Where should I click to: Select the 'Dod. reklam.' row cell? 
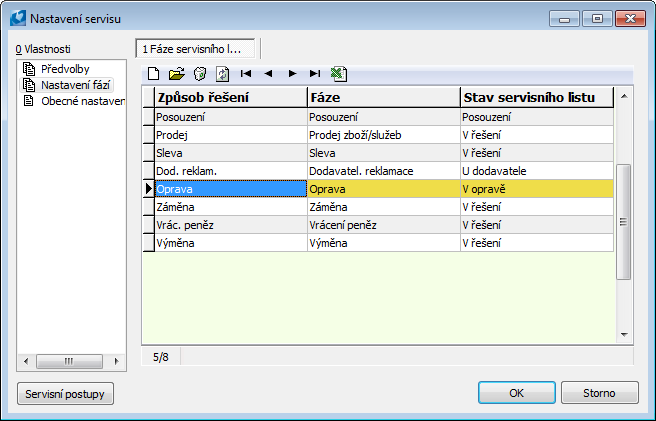click(231, 171)
